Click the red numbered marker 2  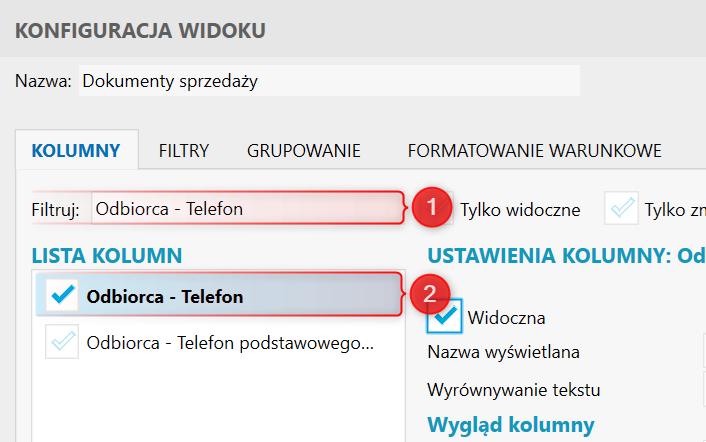coord(430,294)
